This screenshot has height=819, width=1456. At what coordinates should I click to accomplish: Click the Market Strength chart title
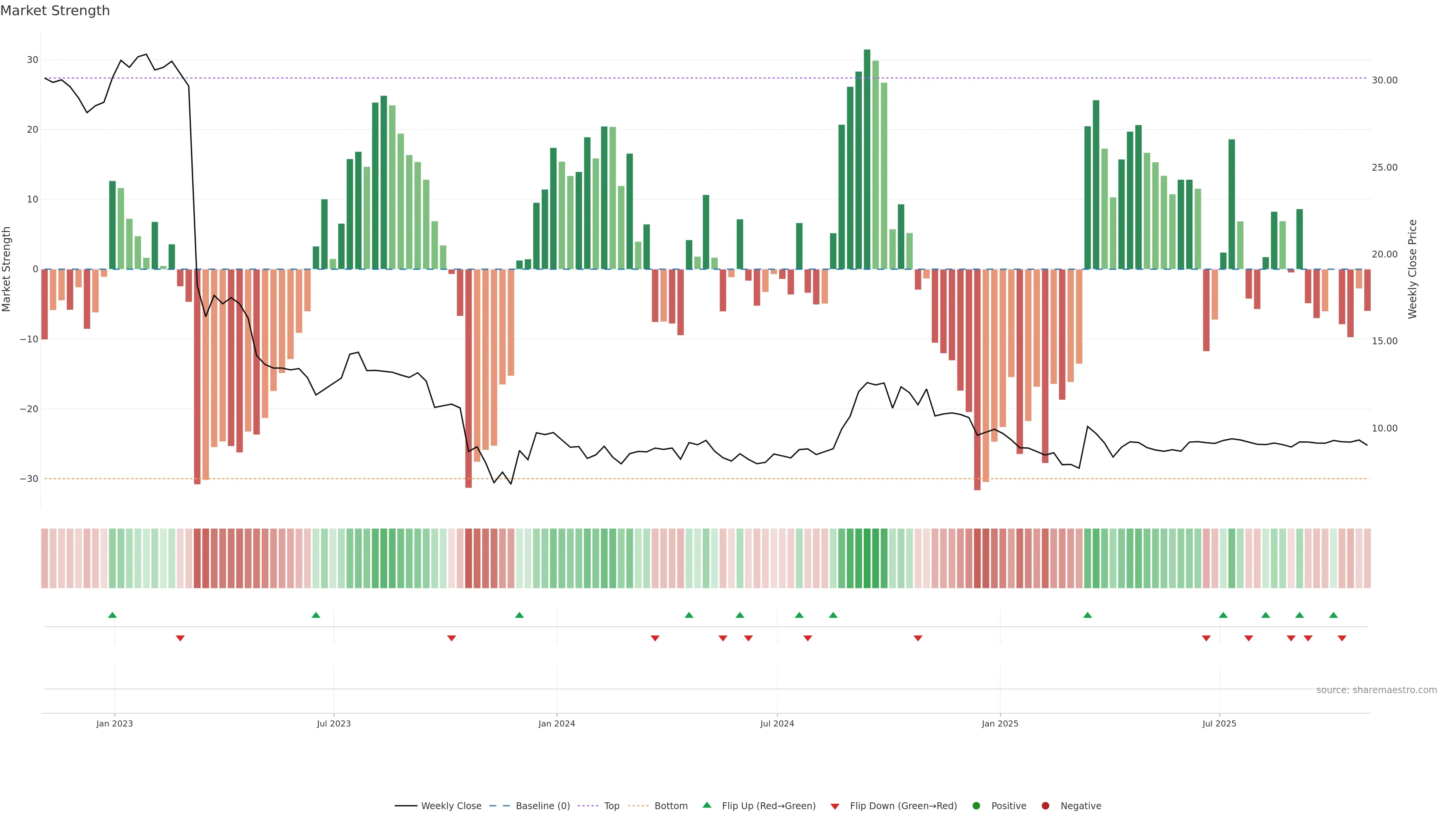point(55,11)
